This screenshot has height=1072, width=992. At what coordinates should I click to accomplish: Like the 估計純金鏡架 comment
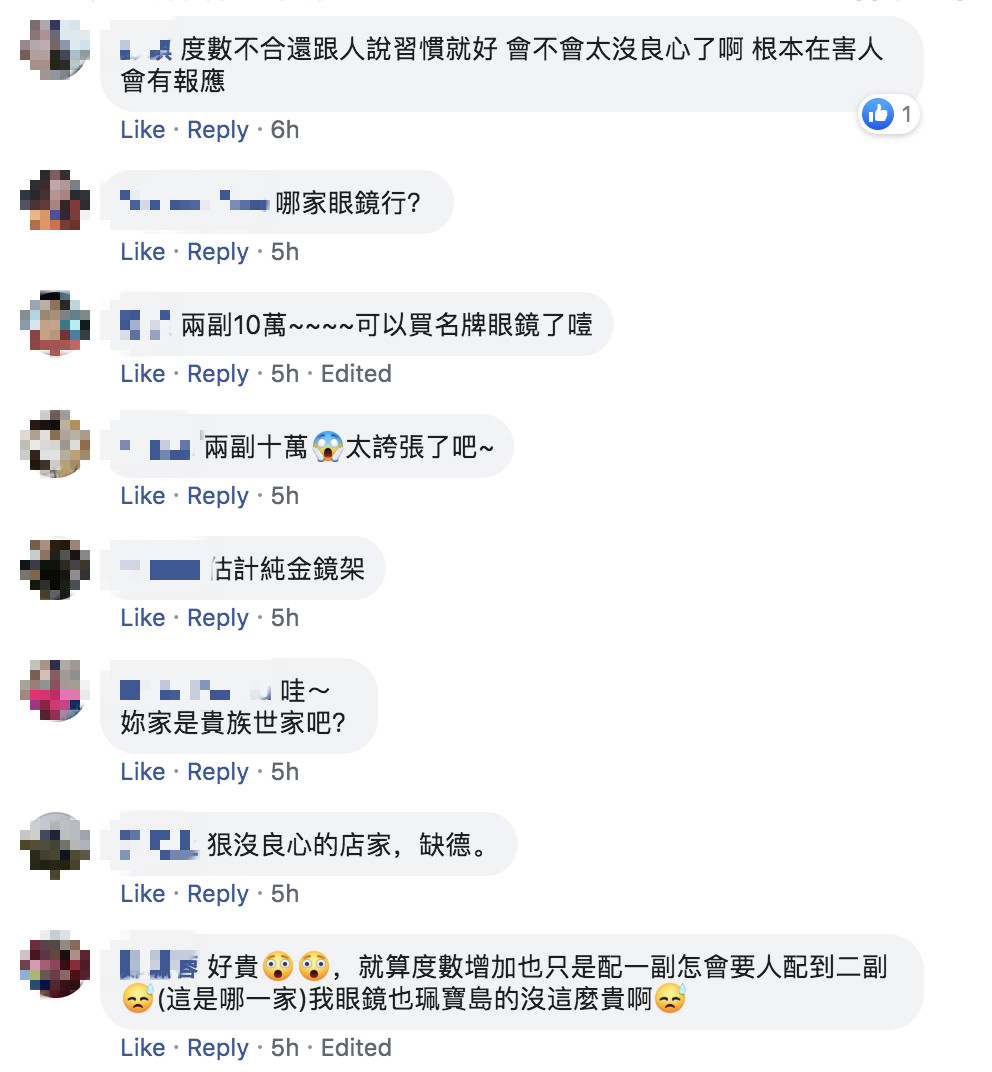pos(143,617)
